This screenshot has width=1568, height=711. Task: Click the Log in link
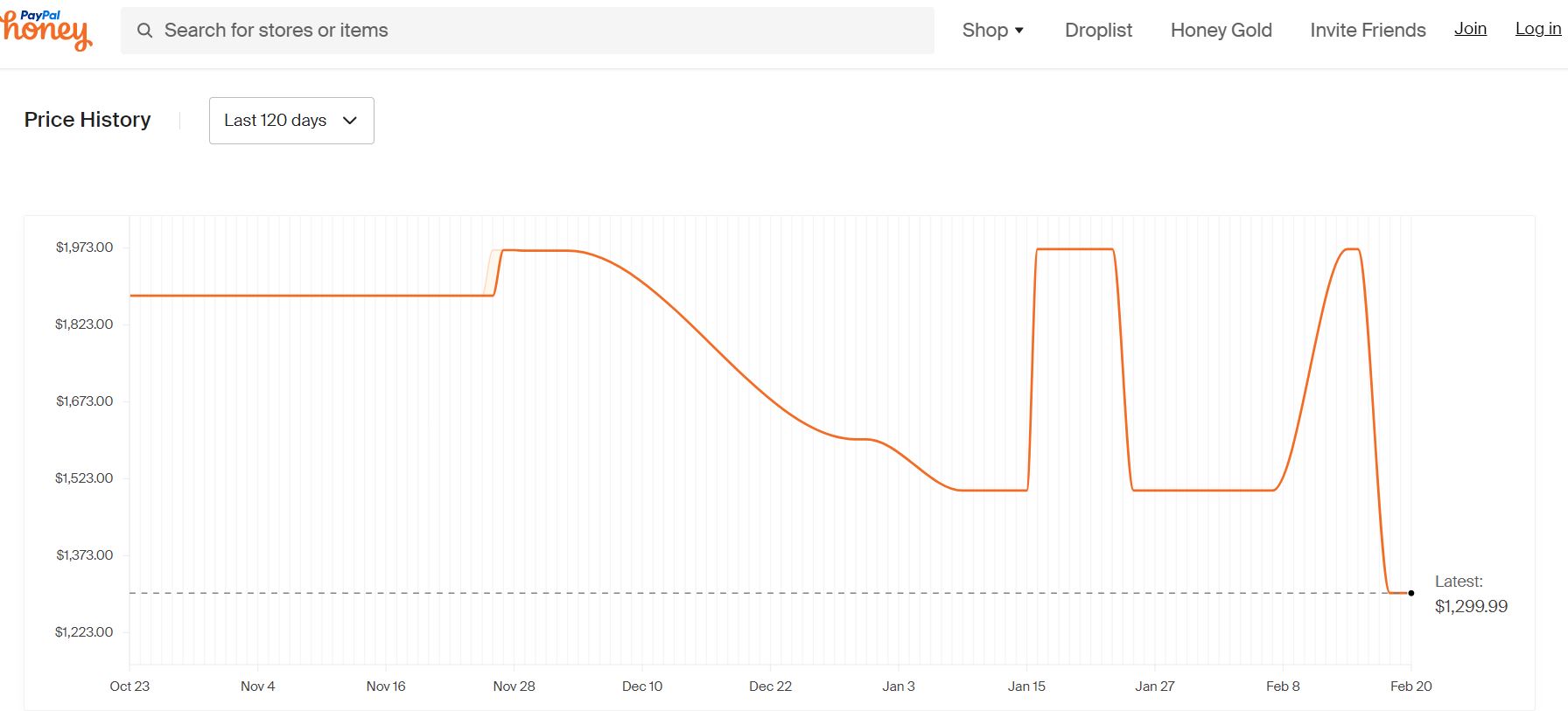coord(1538,29)
